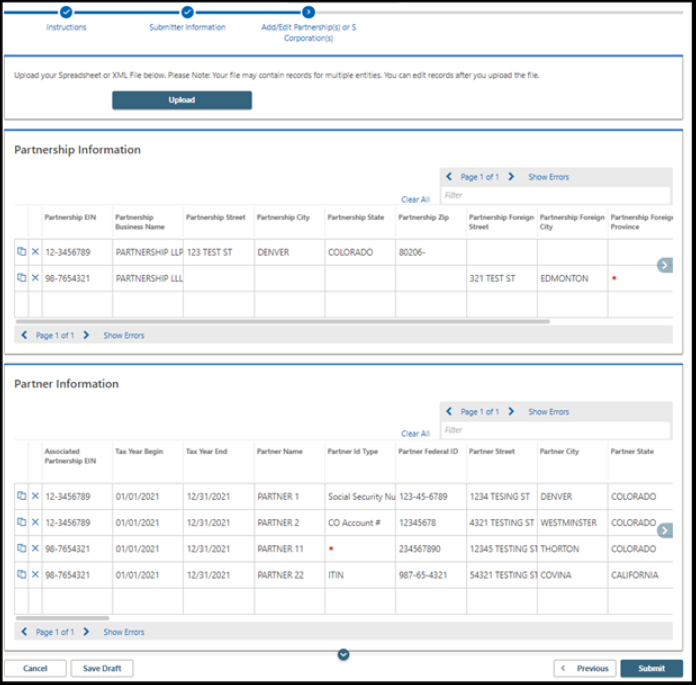Screen dimensions: 696x685
Task: Delete the PARTNER 22 row
Action: (x=35, y=574)
